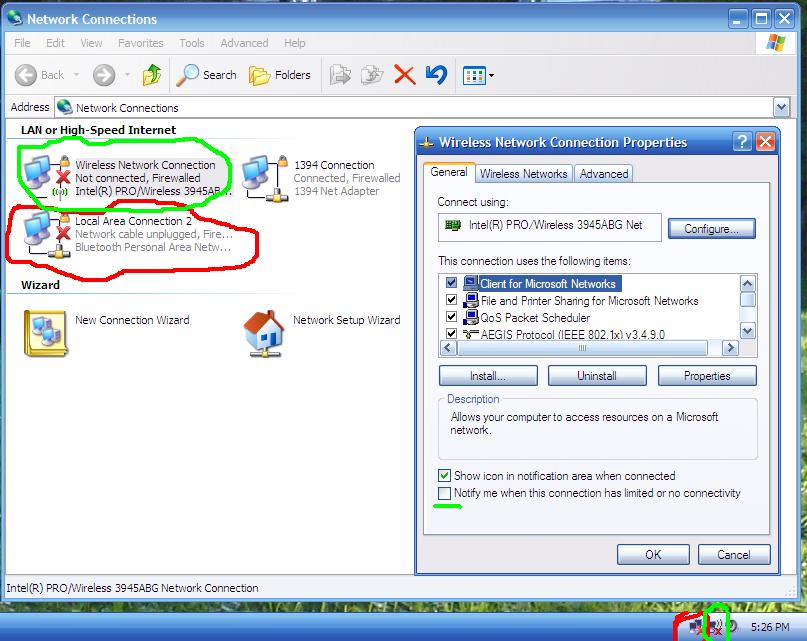
Task: Open Search in the toolbar
Action: (x=207, y=75)
